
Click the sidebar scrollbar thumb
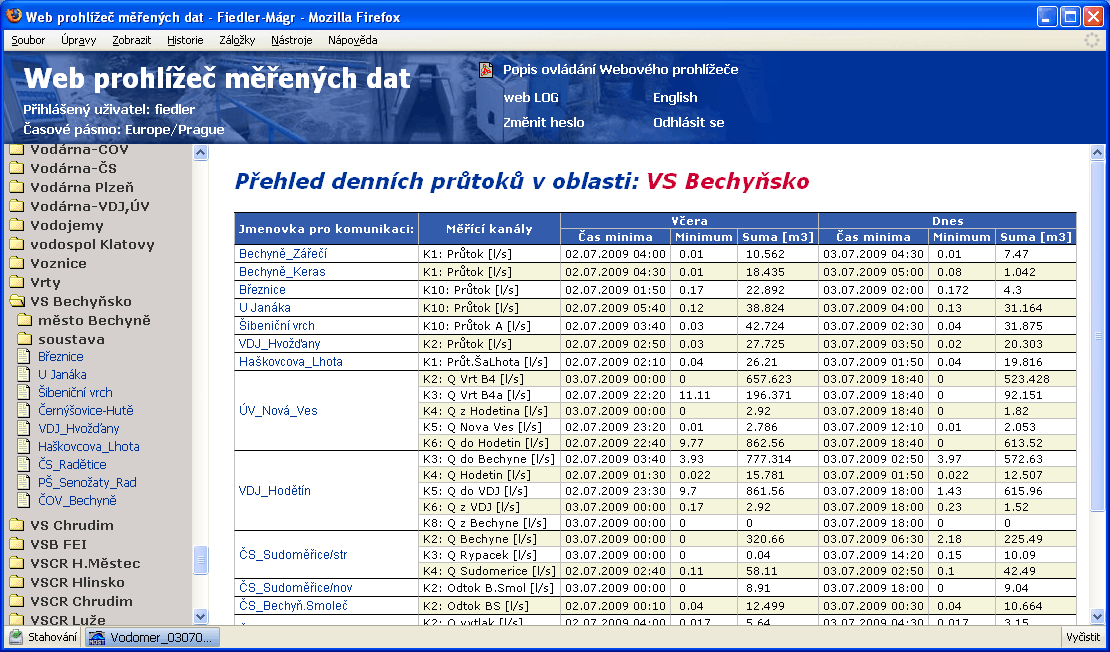200,559
